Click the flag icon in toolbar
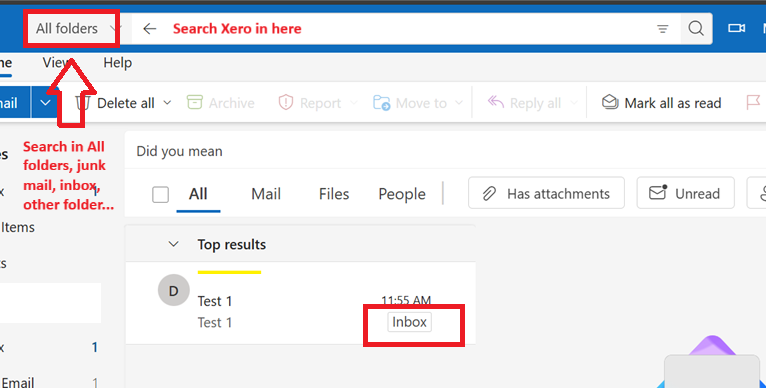This screenshot has height=389, width=768. click(753, 102)
